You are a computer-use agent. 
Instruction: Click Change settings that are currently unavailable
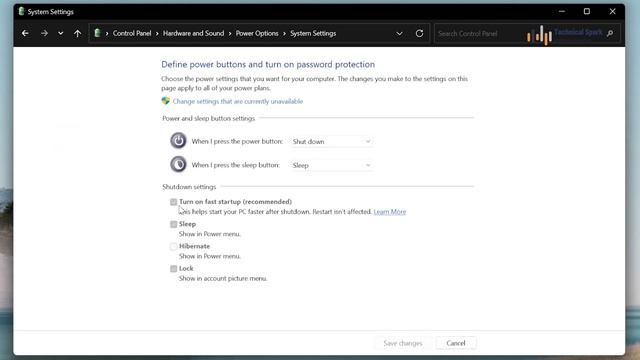(x=238, y=101)
